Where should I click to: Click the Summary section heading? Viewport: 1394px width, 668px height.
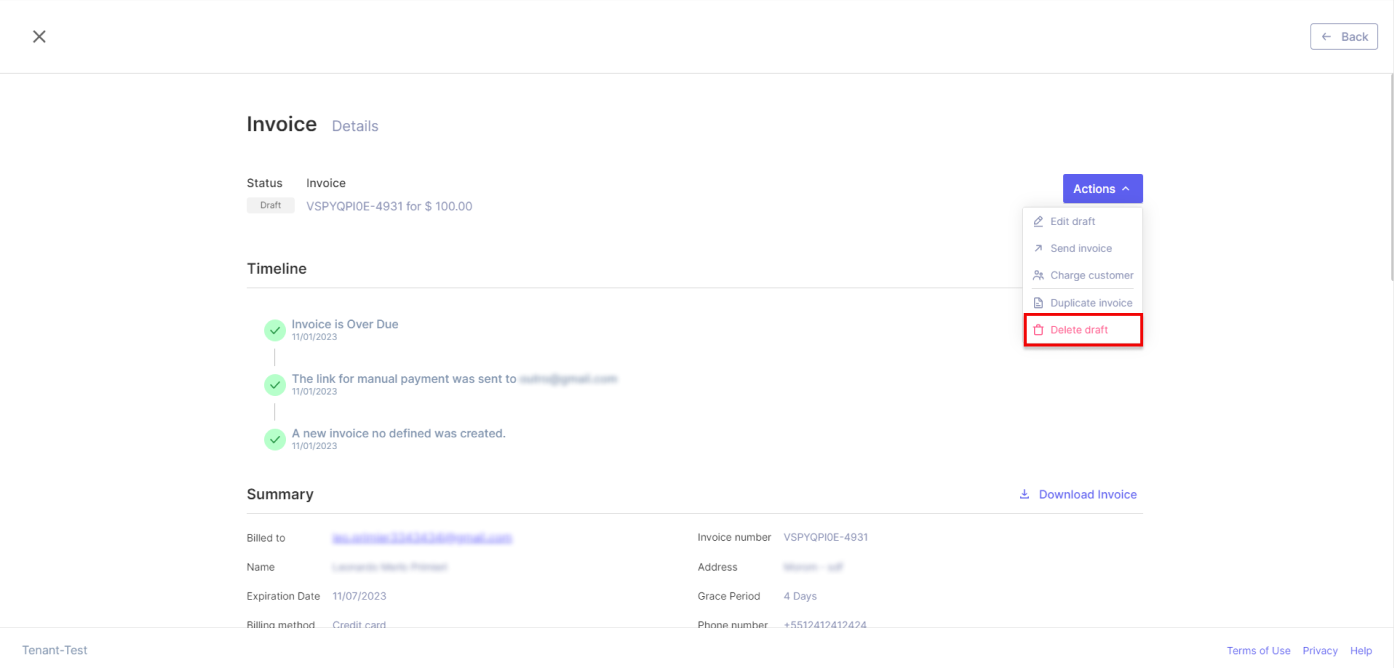(x=280, y=494)
